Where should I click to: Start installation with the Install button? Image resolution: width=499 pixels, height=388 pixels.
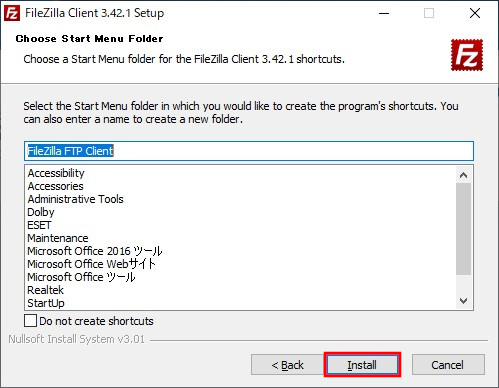click(362, 365)
